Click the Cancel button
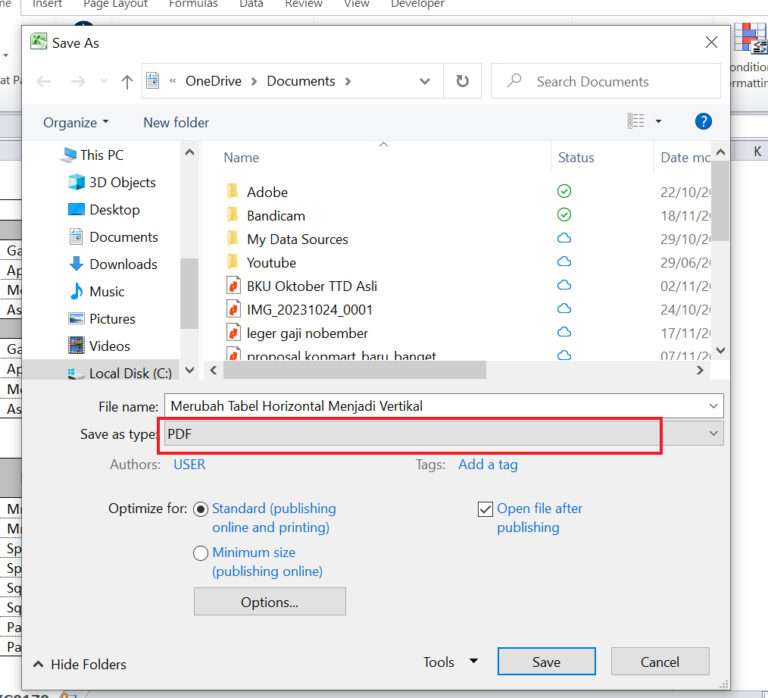This screenshot has width=768, height=698. coord(660,661)
